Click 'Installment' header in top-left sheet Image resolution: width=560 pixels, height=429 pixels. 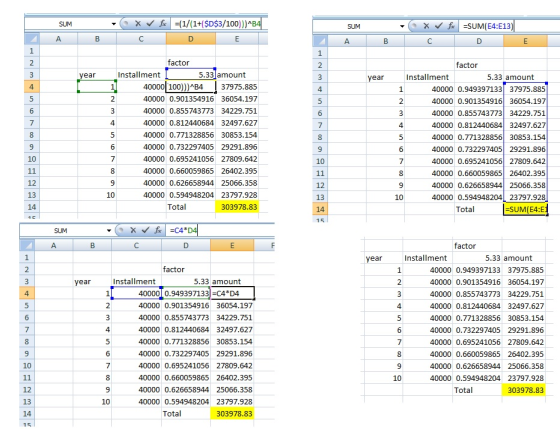tap(139, 75)
